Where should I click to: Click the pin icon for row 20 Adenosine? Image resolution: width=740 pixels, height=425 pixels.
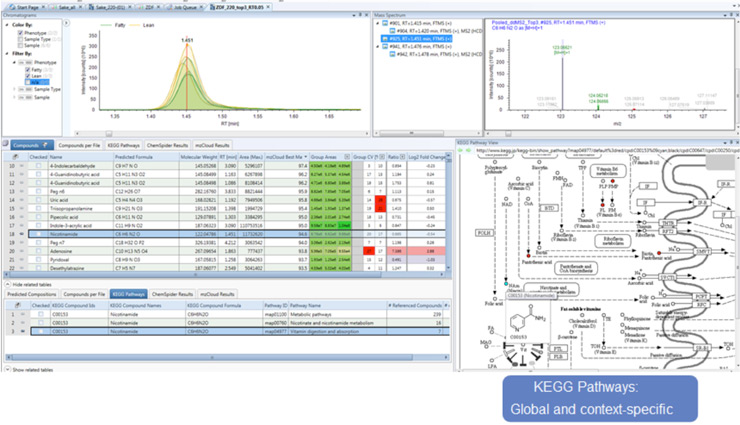[22, 251]
